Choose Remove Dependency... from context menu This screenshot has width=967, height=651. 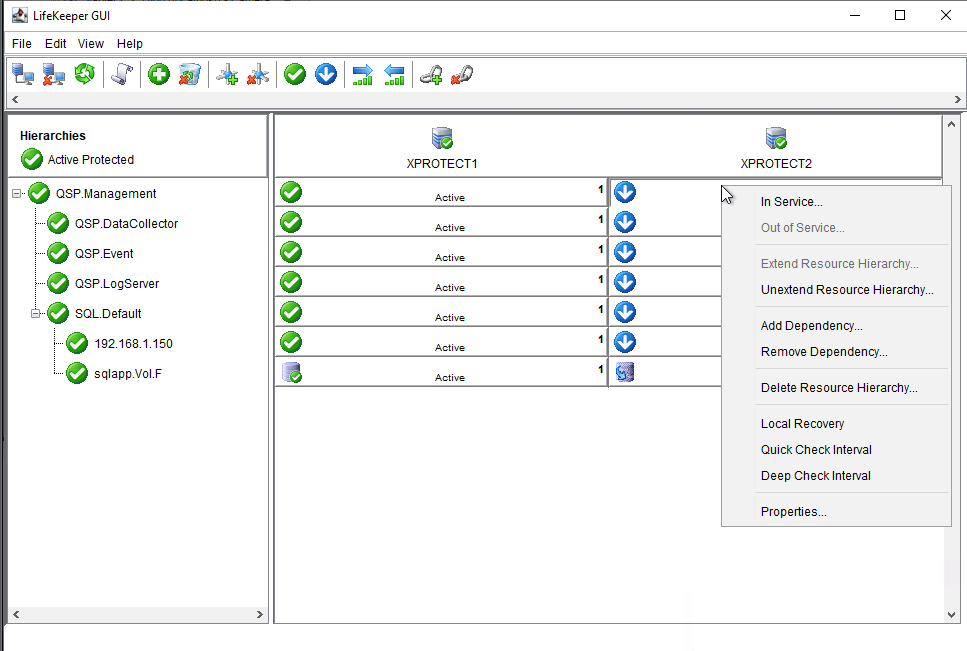point(836,351)
